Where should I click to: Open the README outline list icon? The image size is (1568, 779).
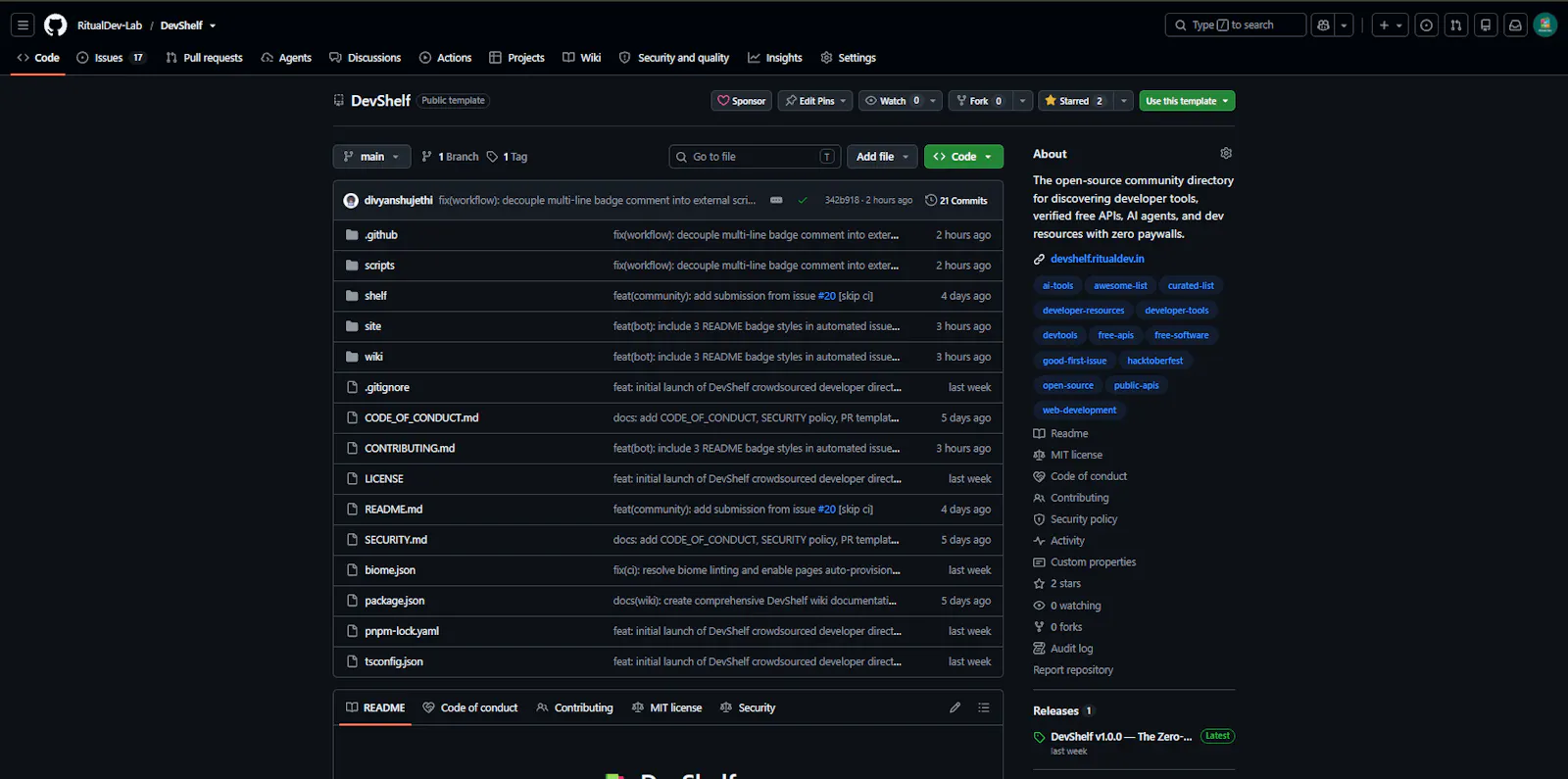(984, 707)
